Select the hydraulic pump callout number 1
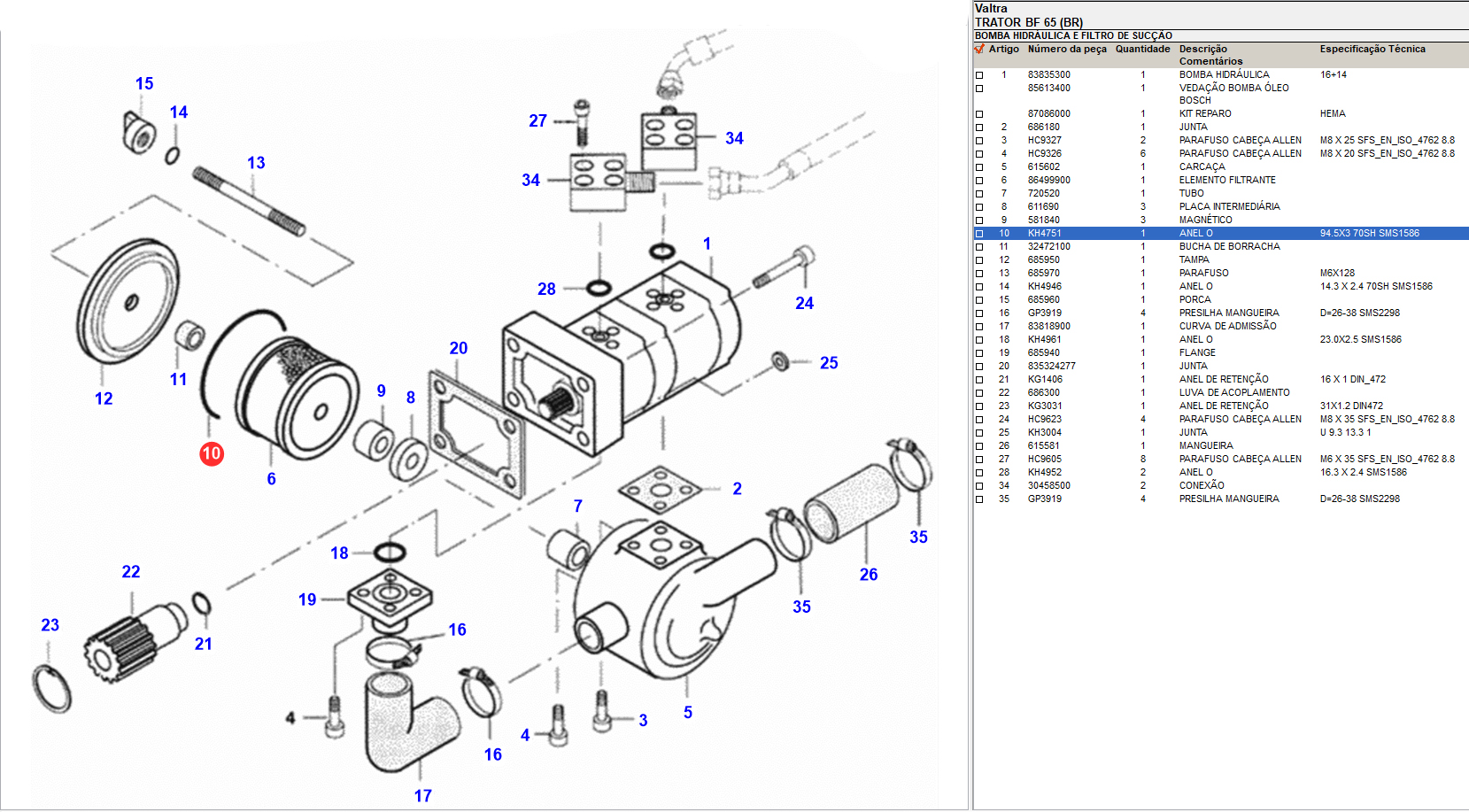 [707, 244]
